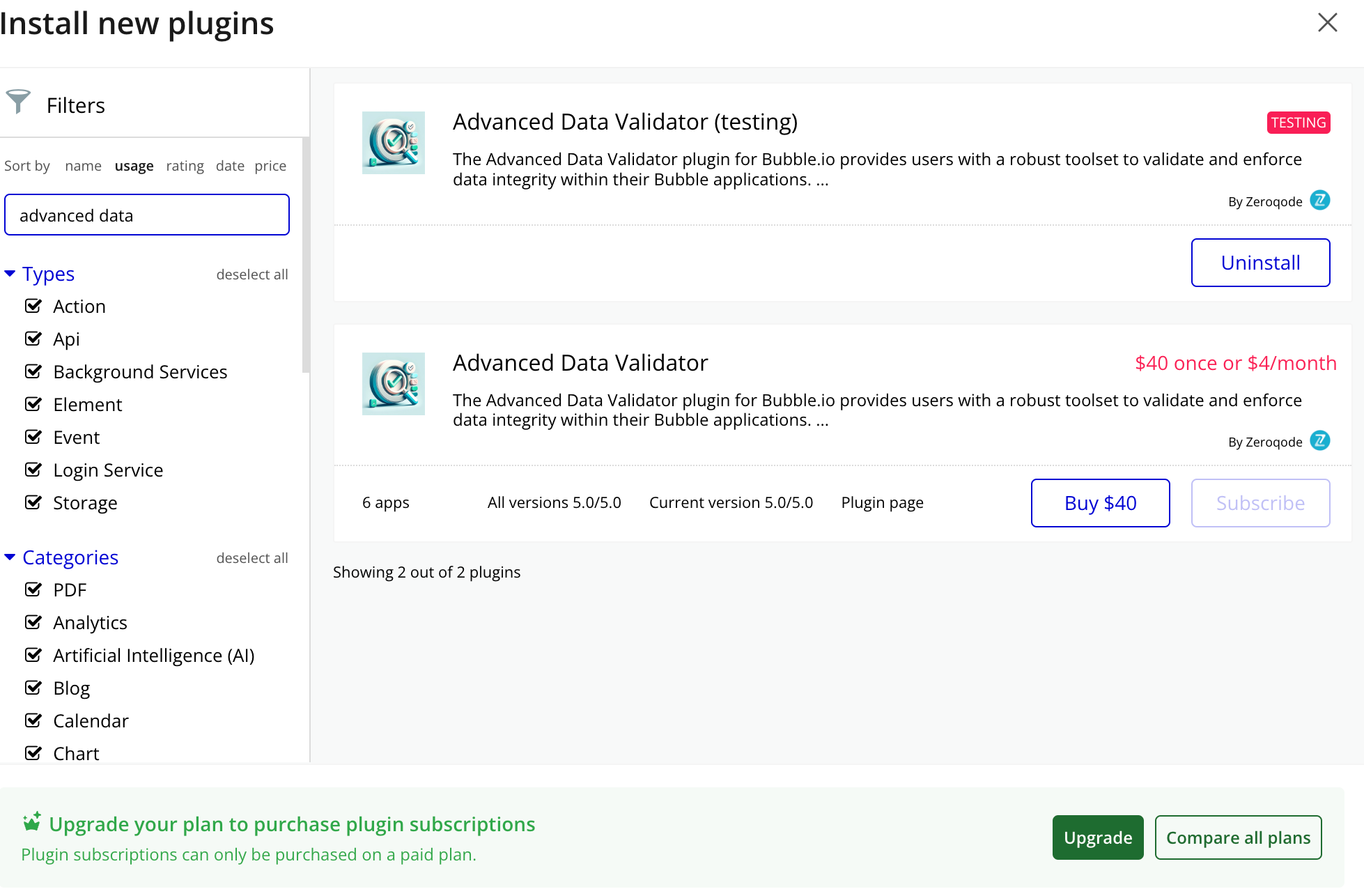1364x896 pixels.
Task: Click the Subscribe button
Action: tap(1260, 503)
